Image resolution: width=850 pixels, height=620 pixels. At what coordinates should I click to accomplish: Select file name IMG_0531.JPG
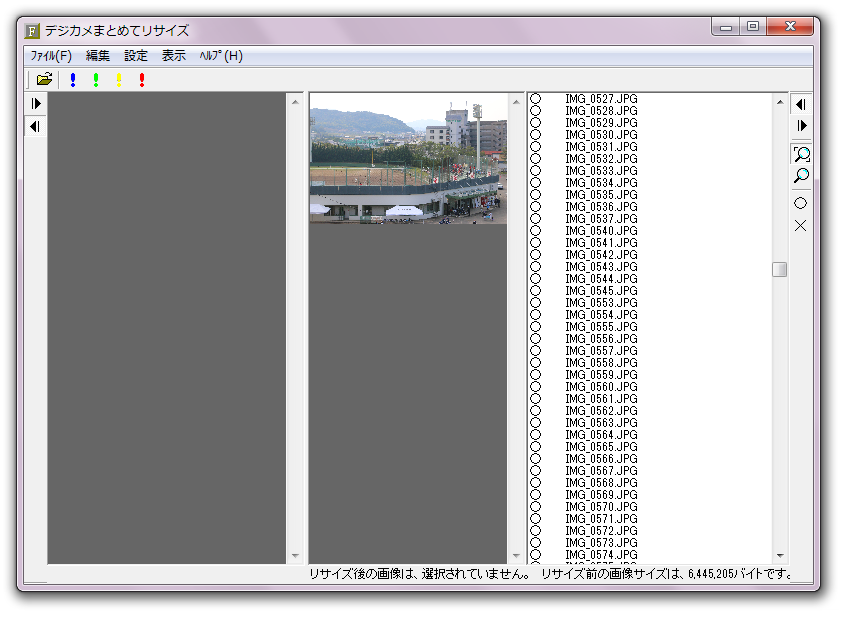click(601, 146)
